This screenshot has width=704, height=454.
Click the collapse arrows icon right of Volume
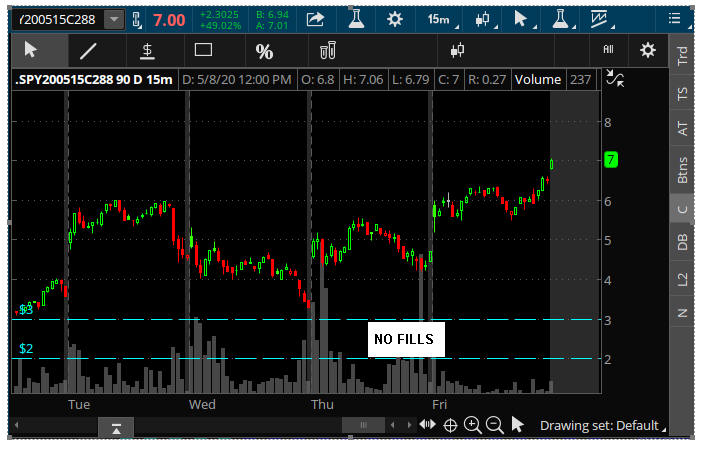(615, 78)
